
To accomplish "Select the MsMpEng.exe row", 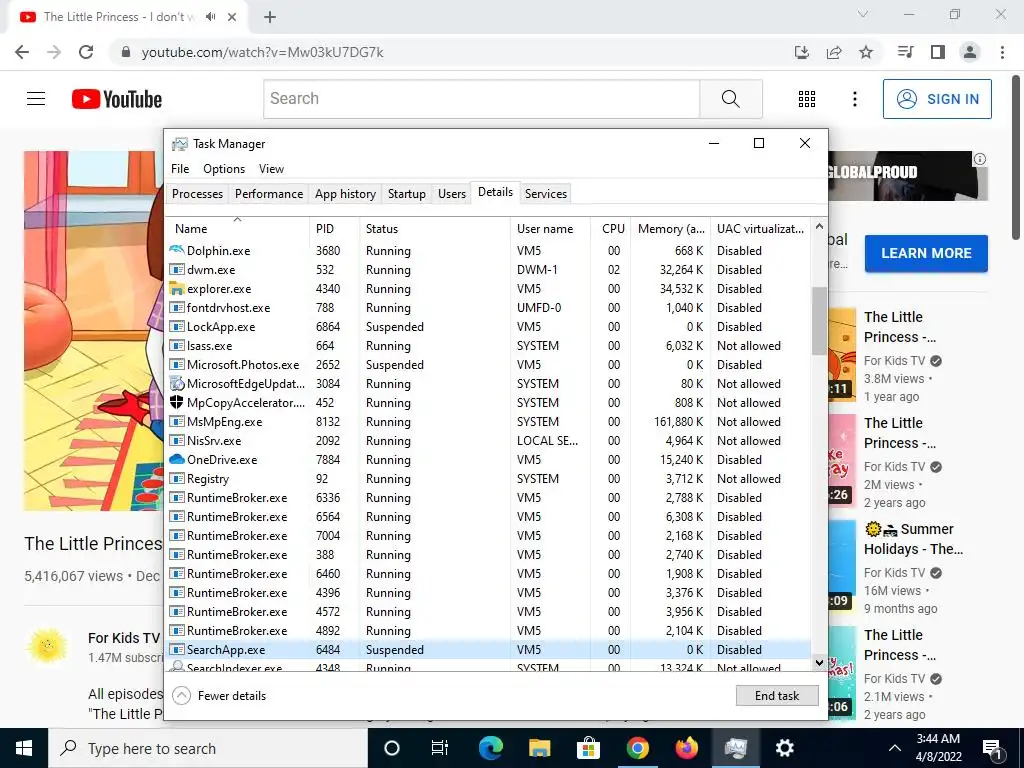I will coord(488,421).
